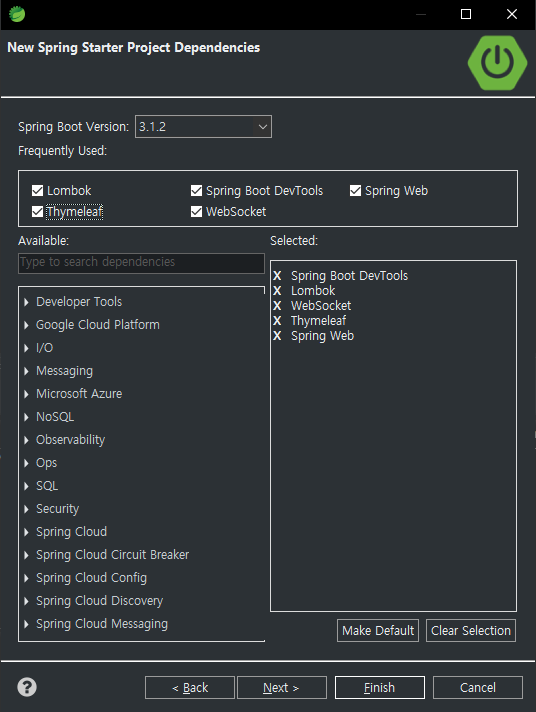Click X icon next to WebSocket in Selected
The height and width of the screenshot is (712, 536).
[277, 306]
